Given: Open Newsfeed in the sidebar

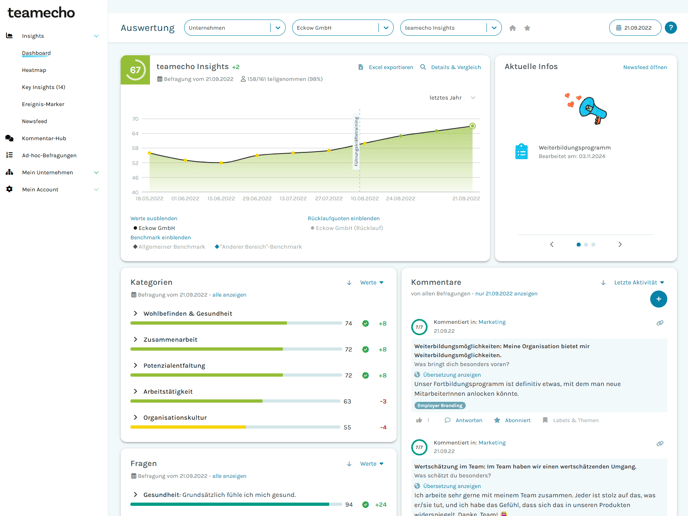Looking at the screenshot, I should point(34,122).
